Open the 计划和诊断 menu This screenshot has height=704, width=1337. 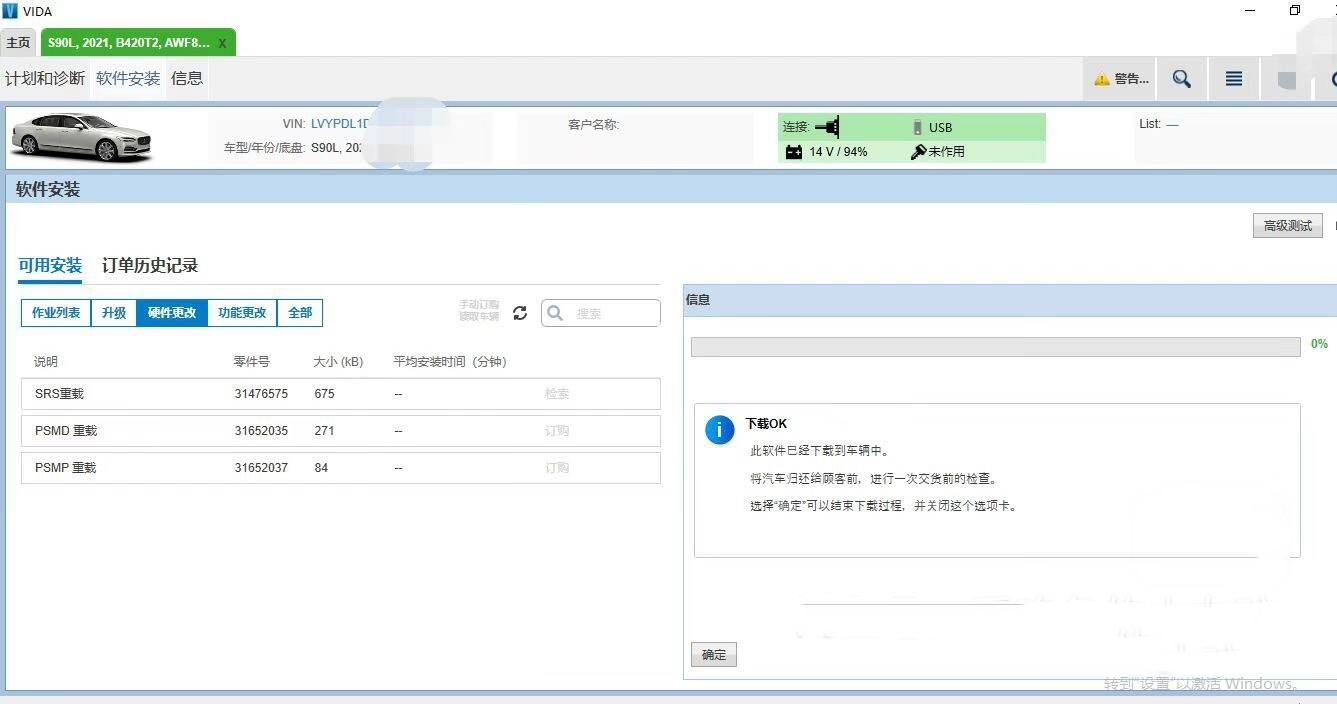(x=45, y=78)
